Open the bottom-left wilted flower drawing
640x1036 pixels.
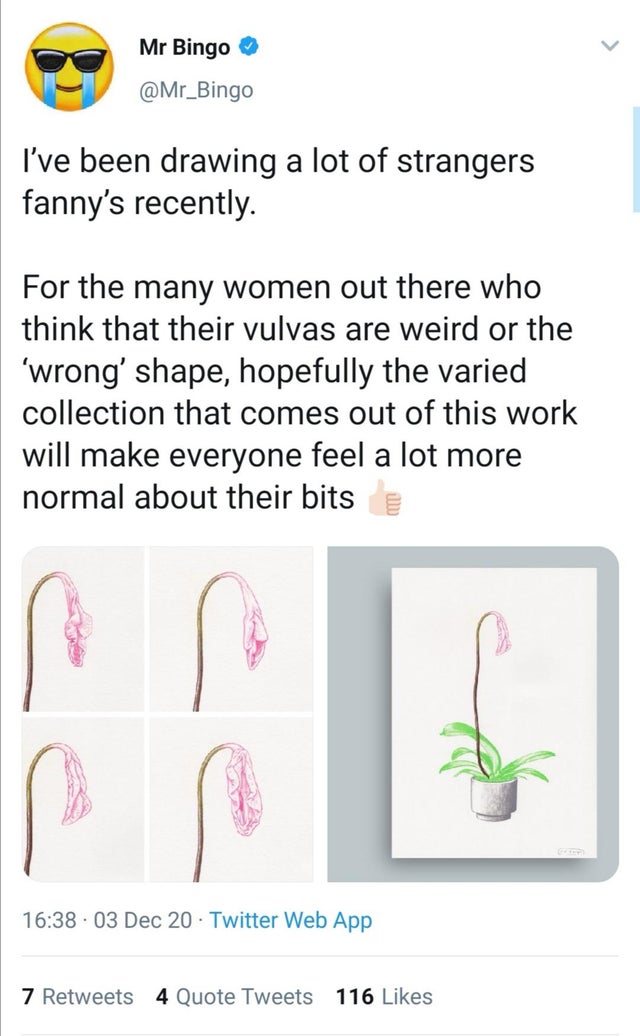pos(83,800)
